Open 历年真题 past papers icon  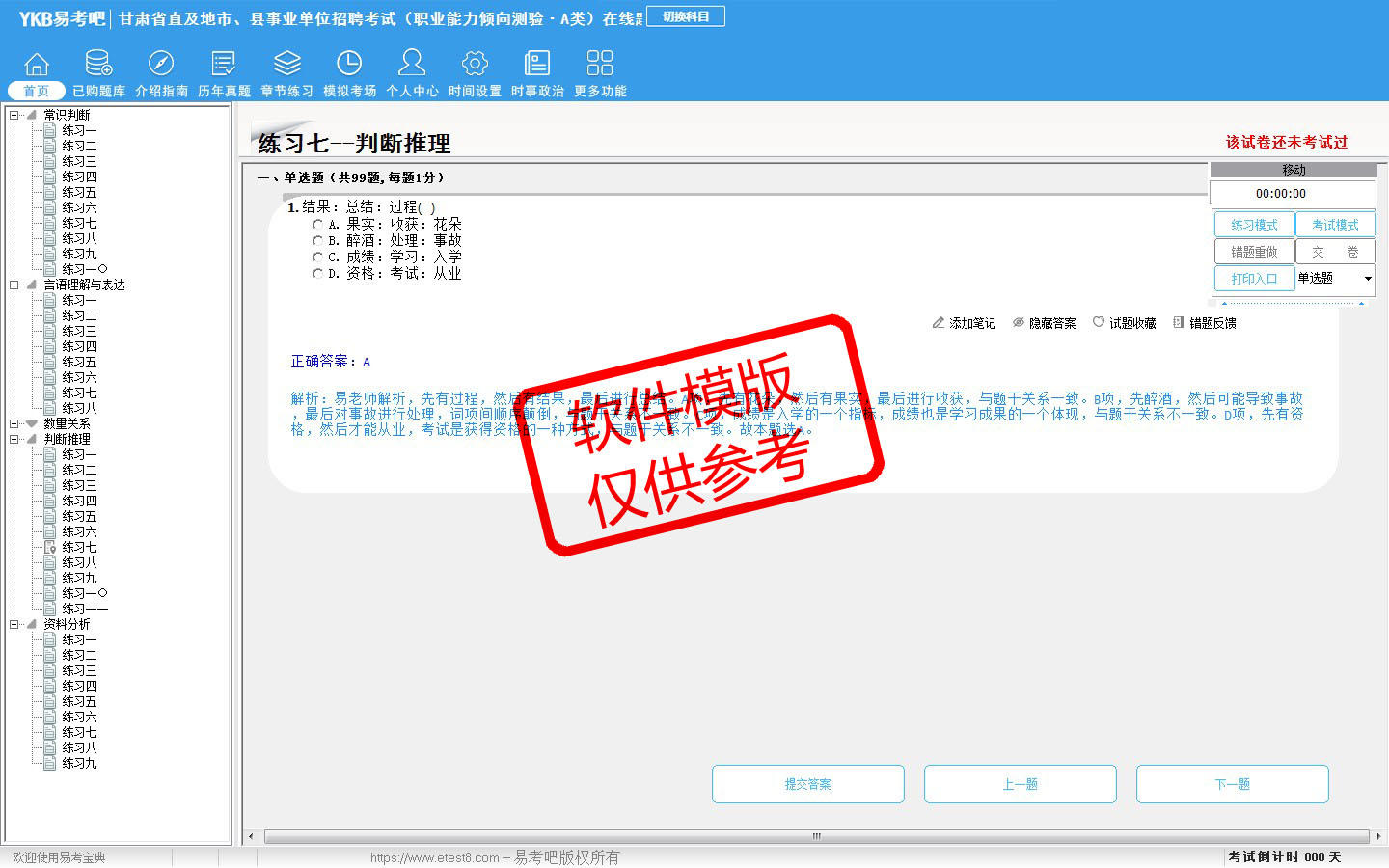[x=224, y=65]
